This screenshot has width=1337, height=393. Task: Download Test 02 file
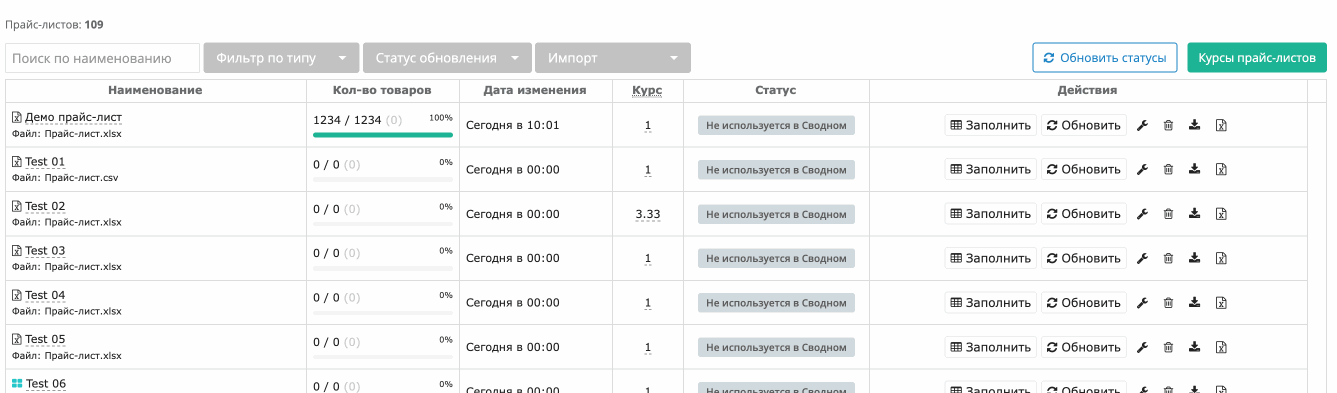tap(1194, 214)
